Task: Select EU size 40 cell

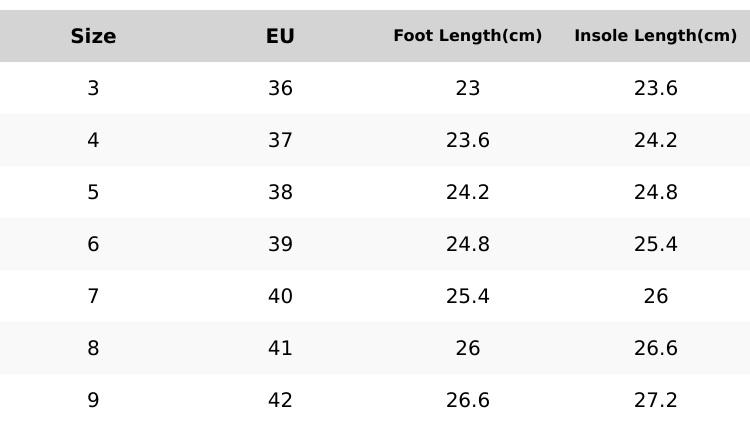Action: (x=280, y=297)
